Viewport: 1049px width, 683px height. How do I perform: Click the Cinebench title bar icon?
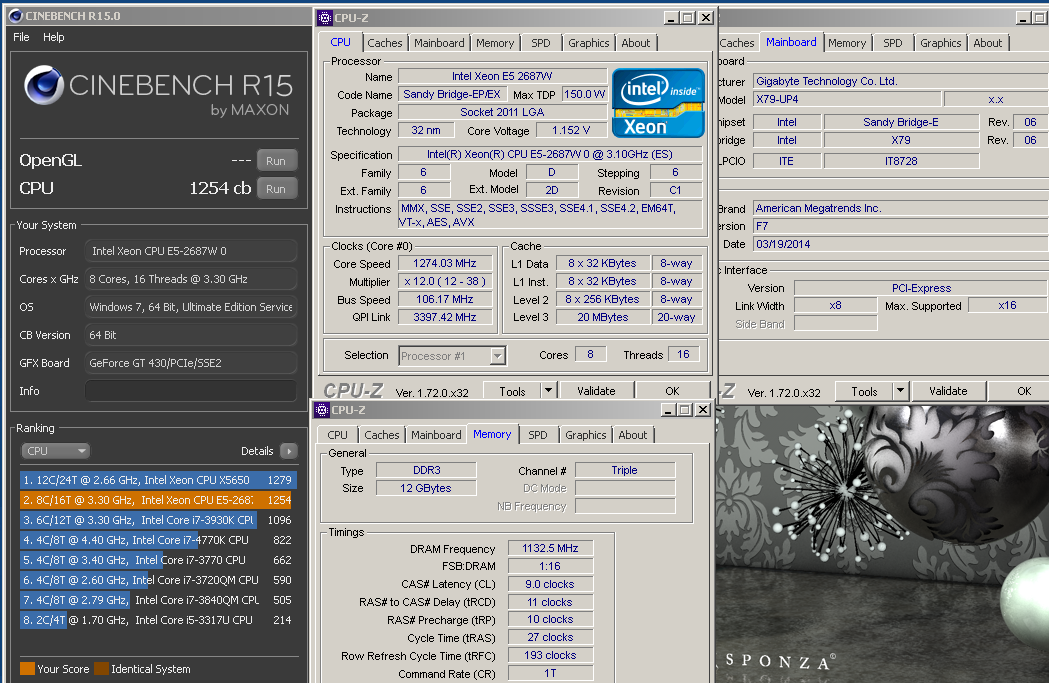click(15, 15)
